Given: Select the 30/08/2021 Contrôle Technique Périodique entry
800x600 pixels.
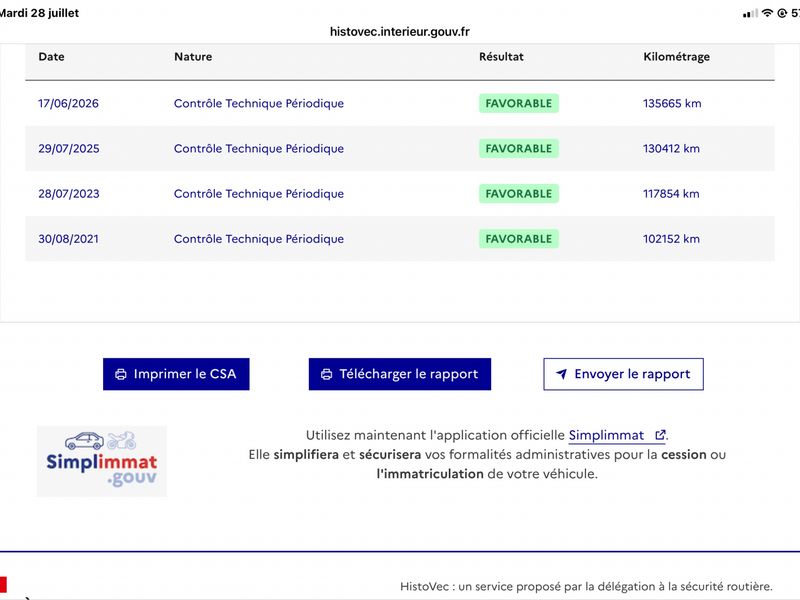Looking at the screenshot, I should coord(259,239).
